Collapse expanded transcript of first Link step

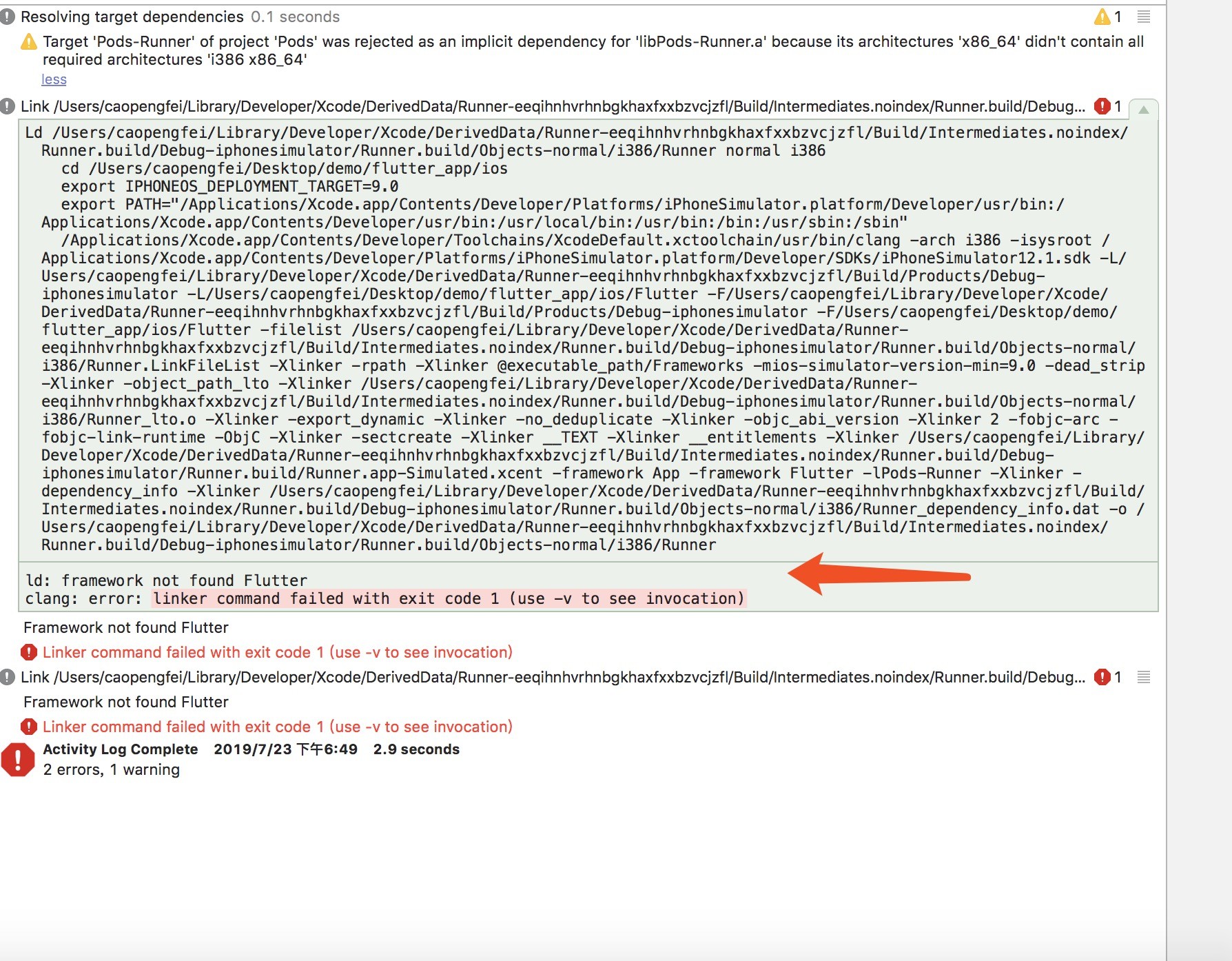click(1144, 109)
